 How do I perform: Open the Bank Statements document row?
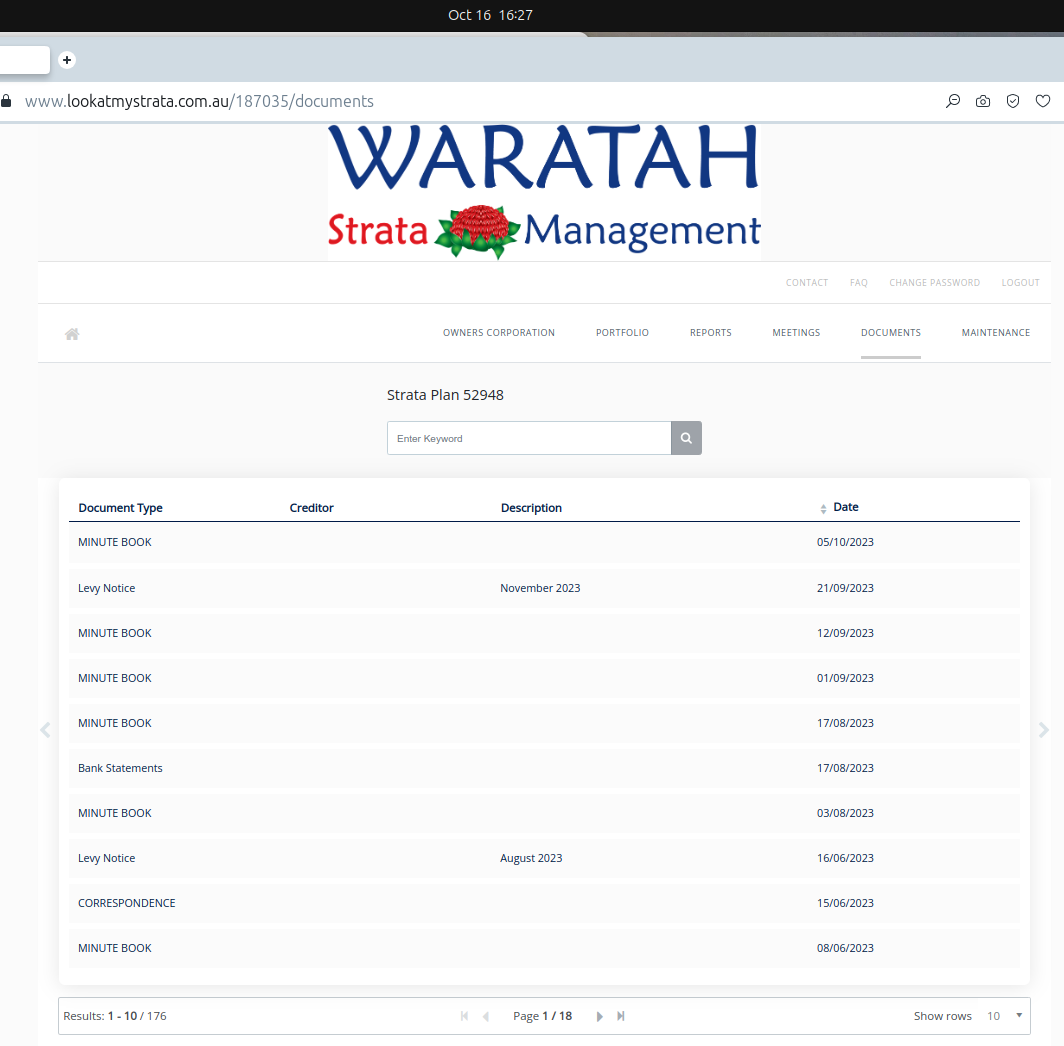(544, 768)
